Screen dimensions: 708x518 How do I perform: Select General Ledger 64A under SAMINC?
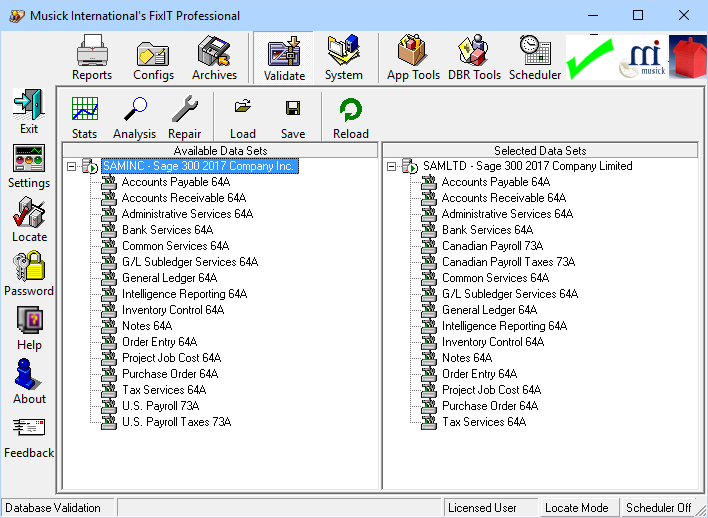click(170, 278)
